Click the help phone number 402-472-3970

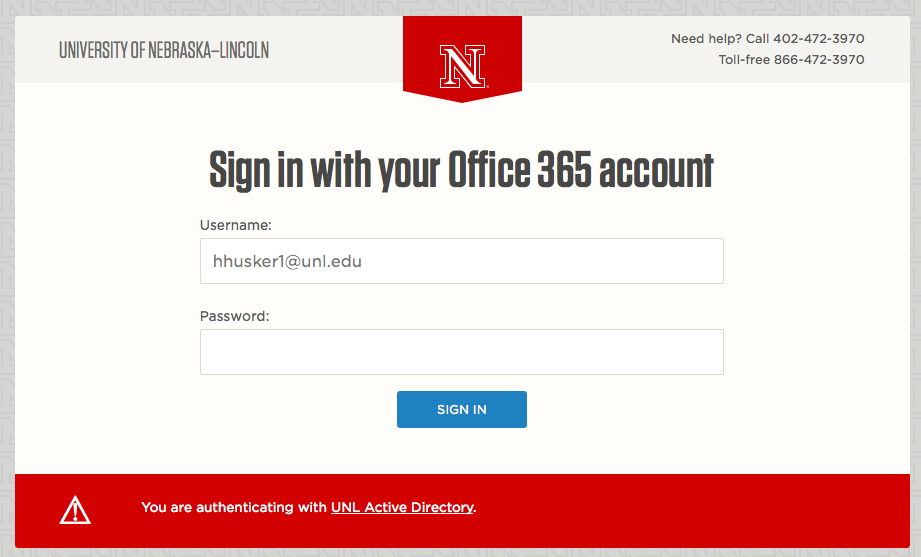819,39
